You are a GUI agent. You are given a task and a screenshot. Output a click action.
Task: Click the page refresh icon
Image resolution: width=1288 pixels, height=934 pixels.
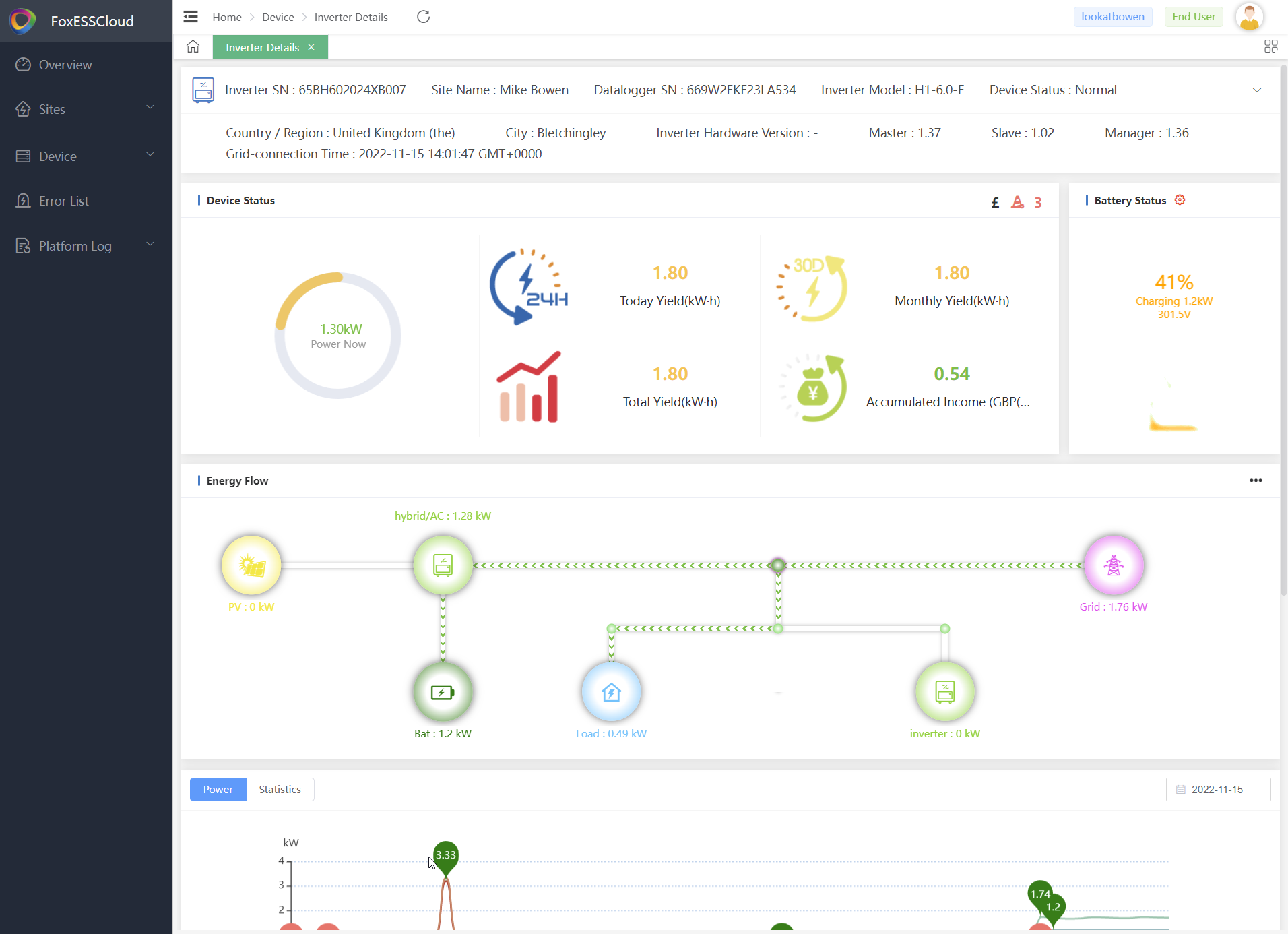(423, 17)
